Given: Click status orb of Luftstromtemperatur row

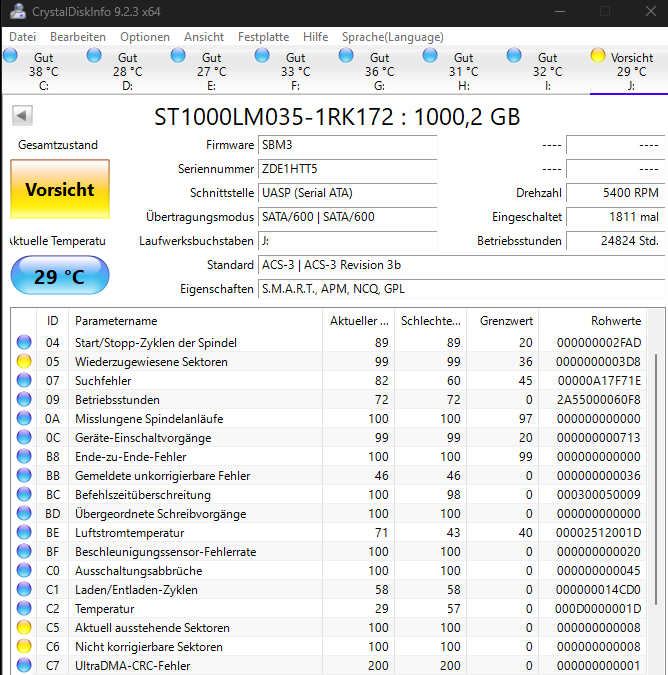Looking at the screenshot, I should pos(24,532).
